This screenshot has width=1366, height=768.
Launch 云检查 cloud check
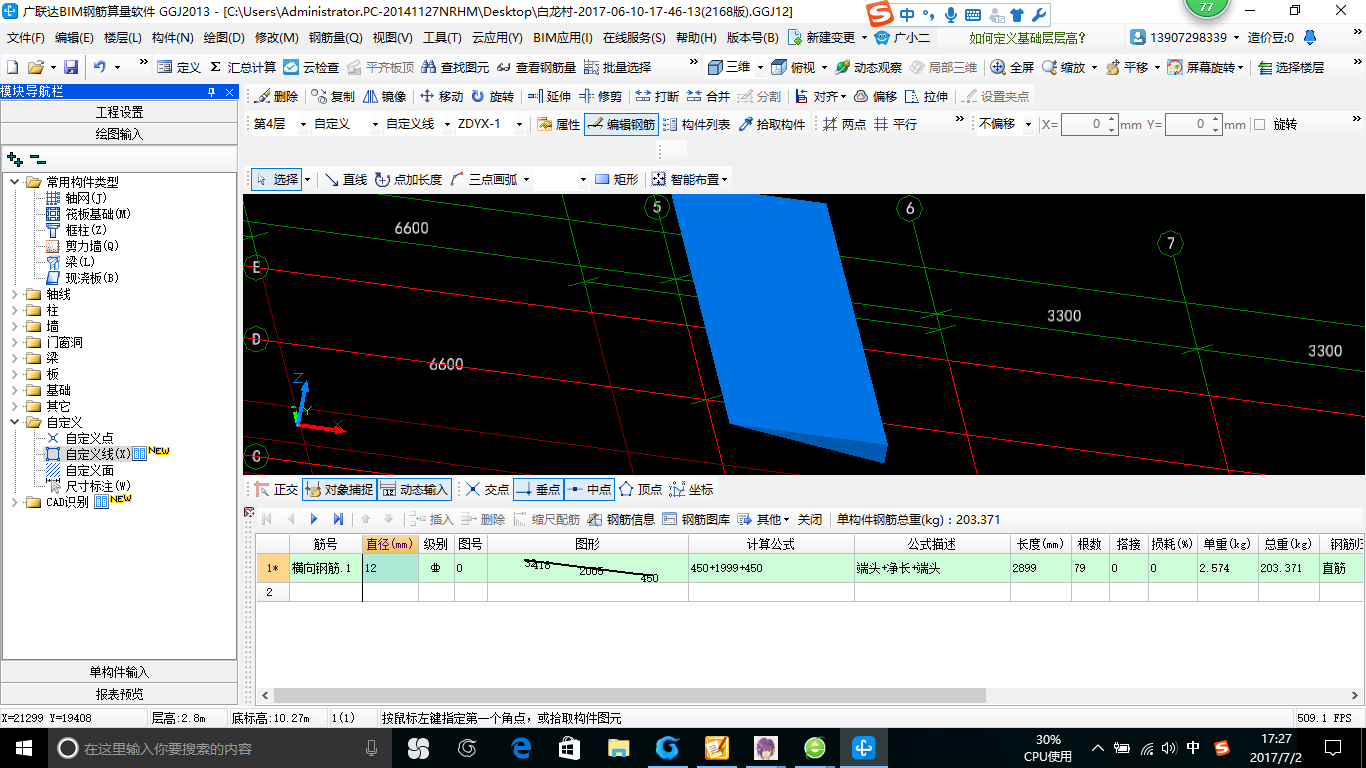click(311, 67)
